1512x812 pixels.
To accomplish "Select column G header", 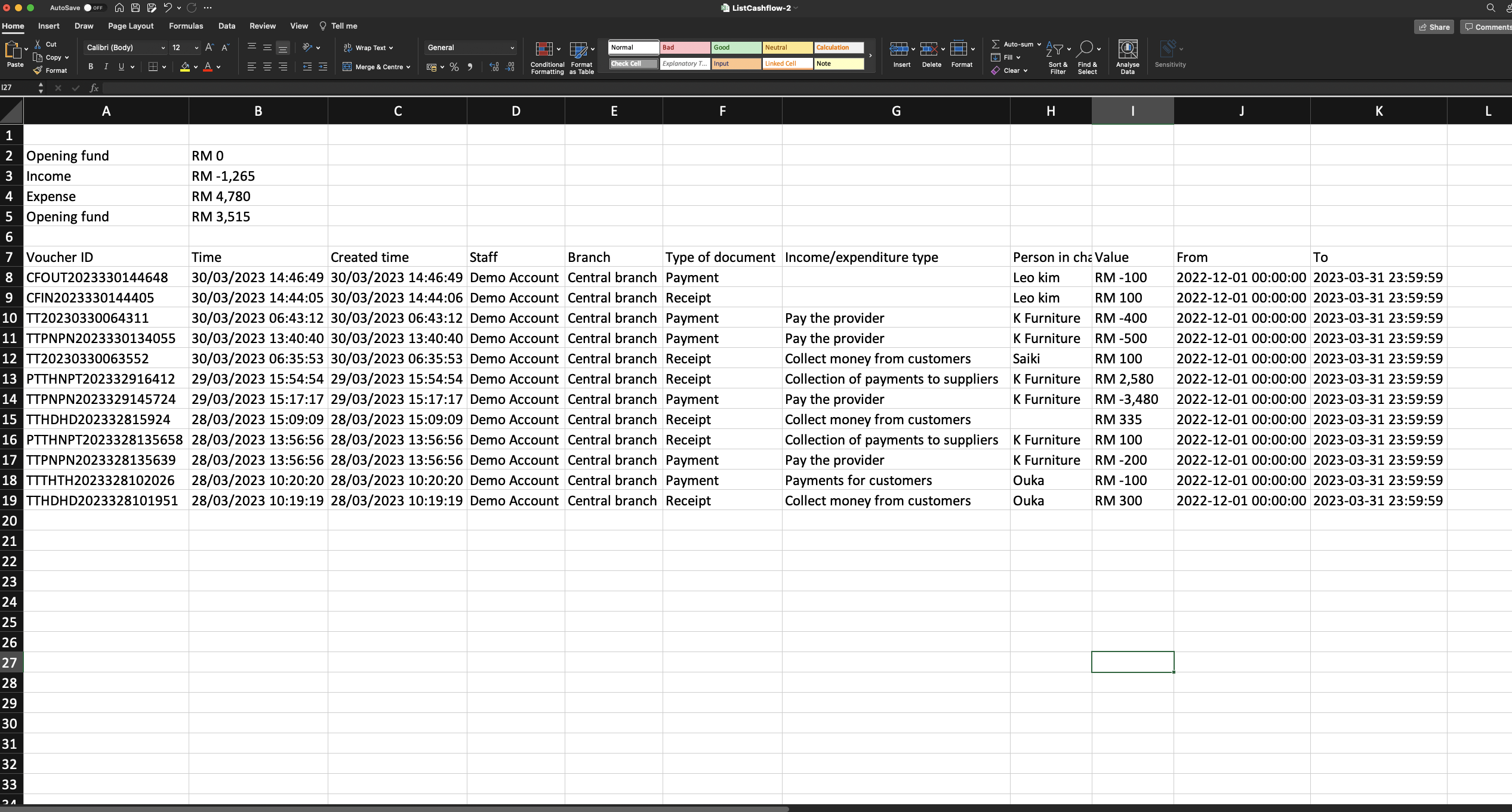I will 895,111.
